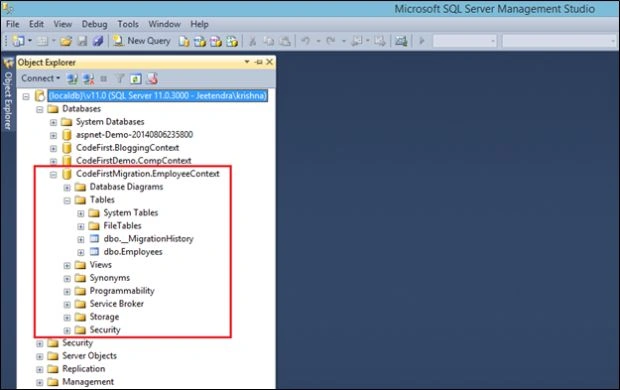
Task: Open the File menu
Action: (x=13, y=24)
